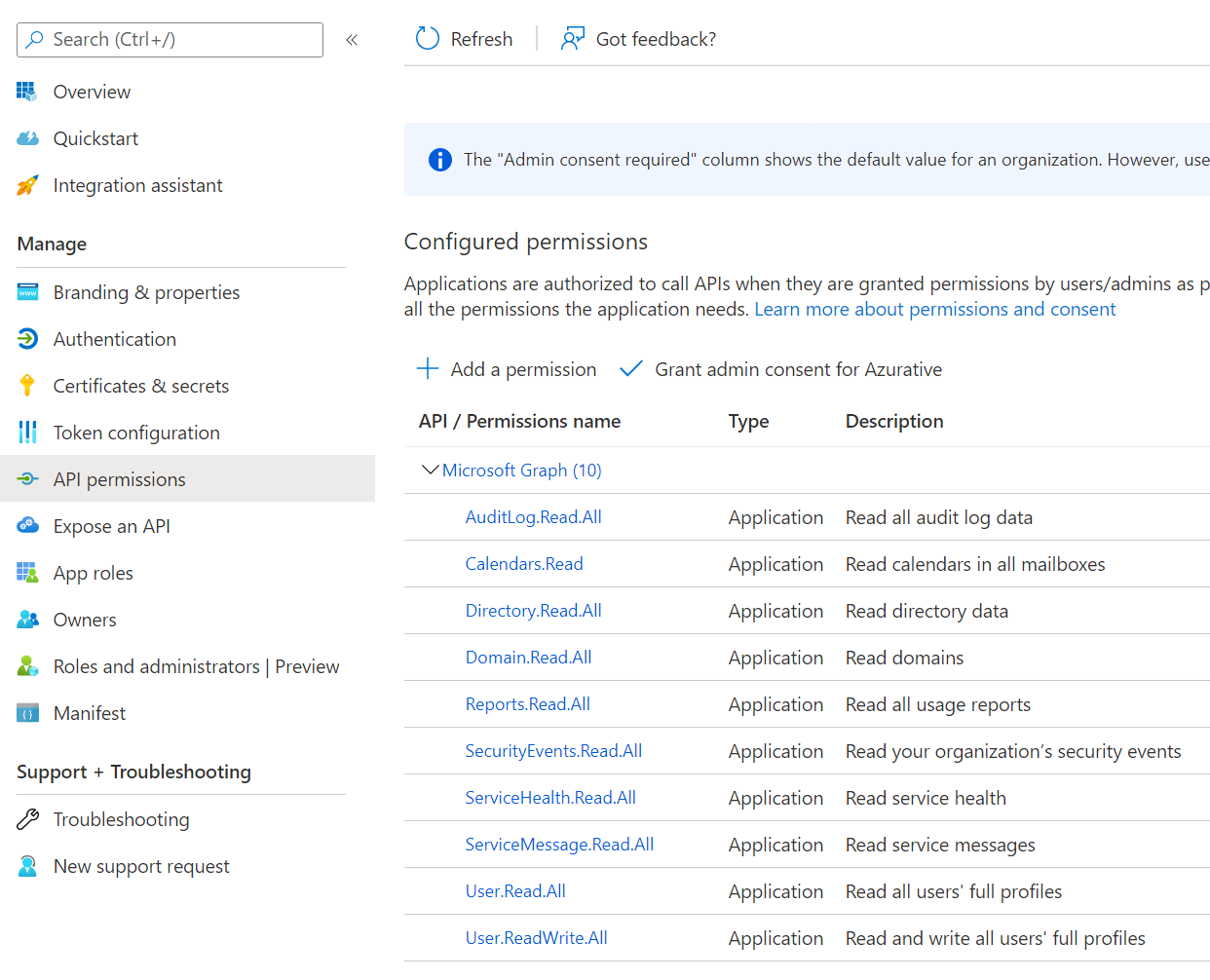
Task: Click the Manifest braces icon
Action: pyautogui.click(x=27, y=713)
